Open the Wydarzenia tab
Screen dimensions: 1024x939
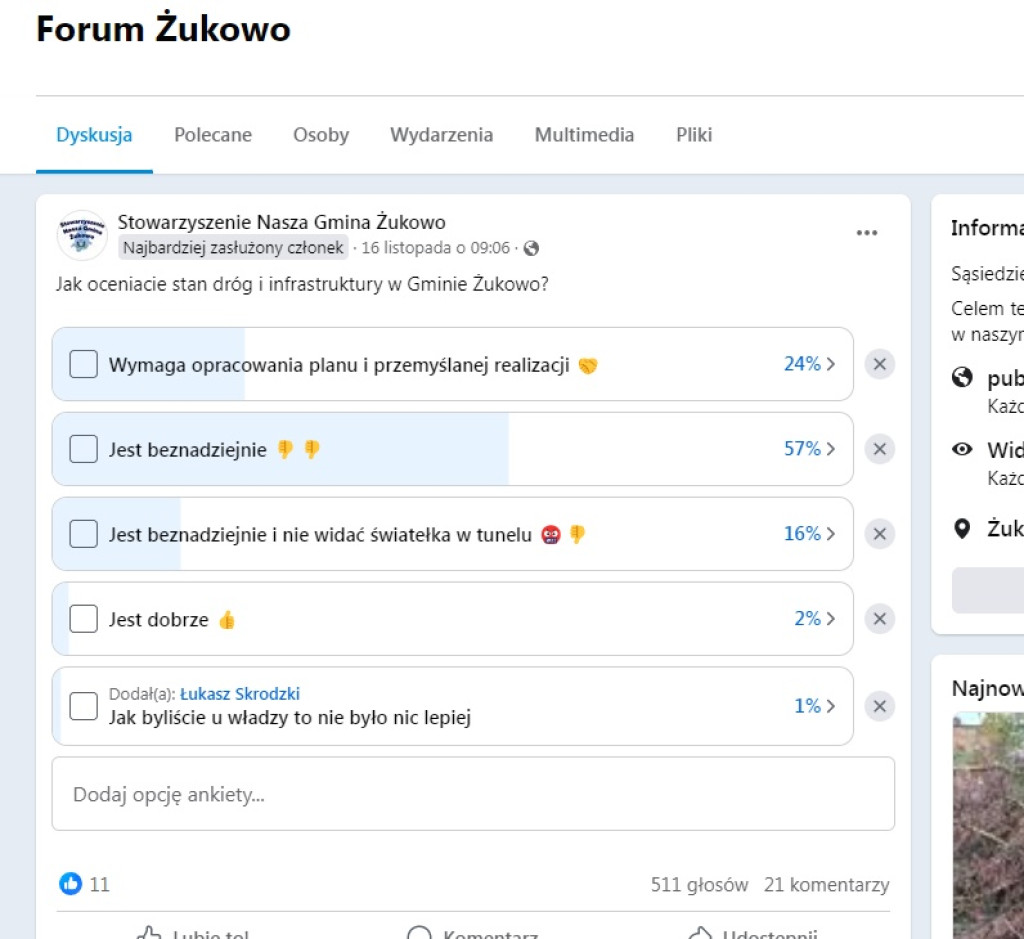[x=441, y=135]
